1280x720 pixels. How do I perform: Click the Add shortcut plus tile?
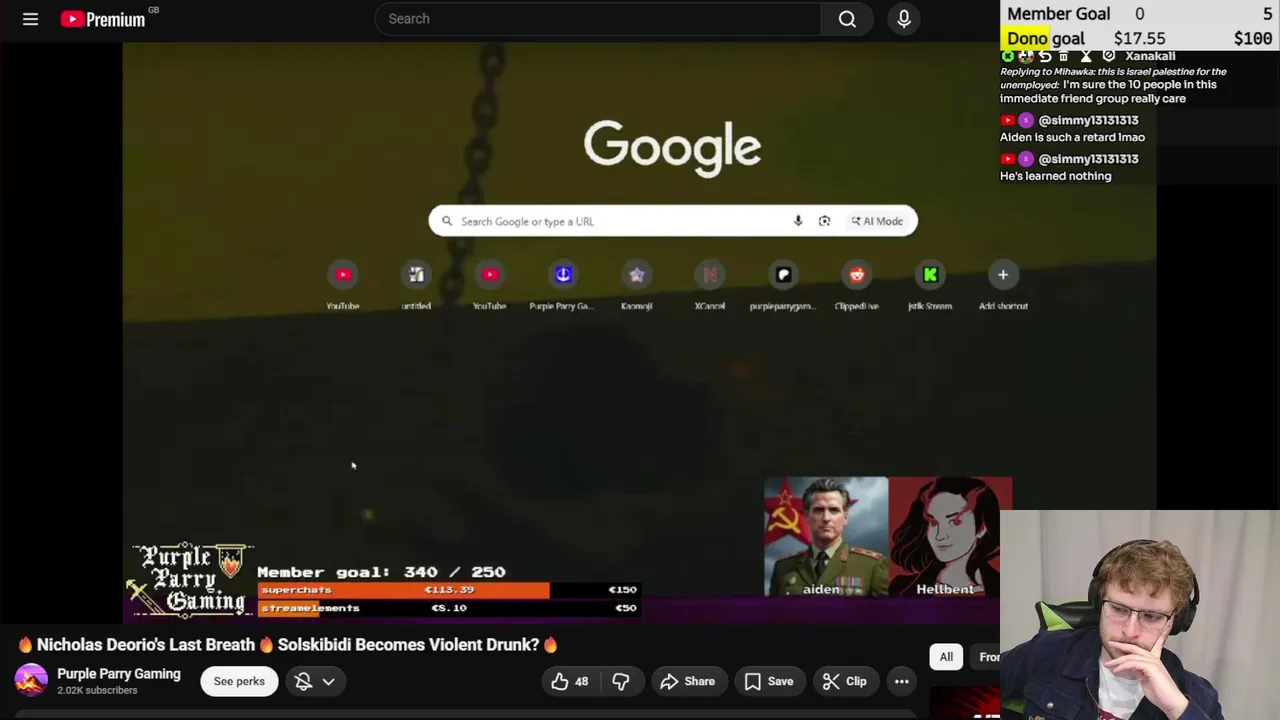tap(1003, 285)
